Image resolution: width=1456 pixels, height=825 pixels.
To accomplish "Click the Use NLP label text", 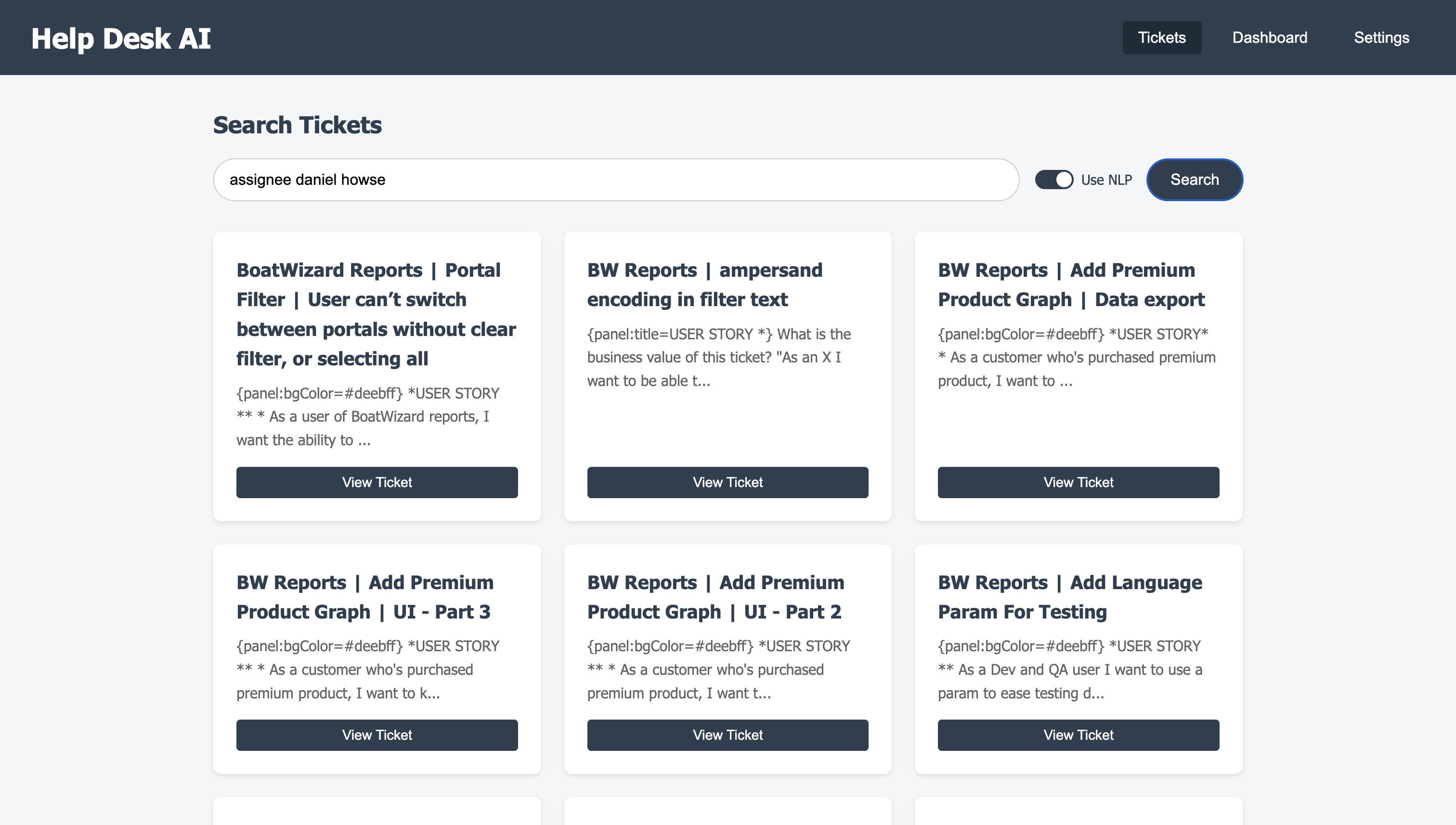I will [1106, 180].
